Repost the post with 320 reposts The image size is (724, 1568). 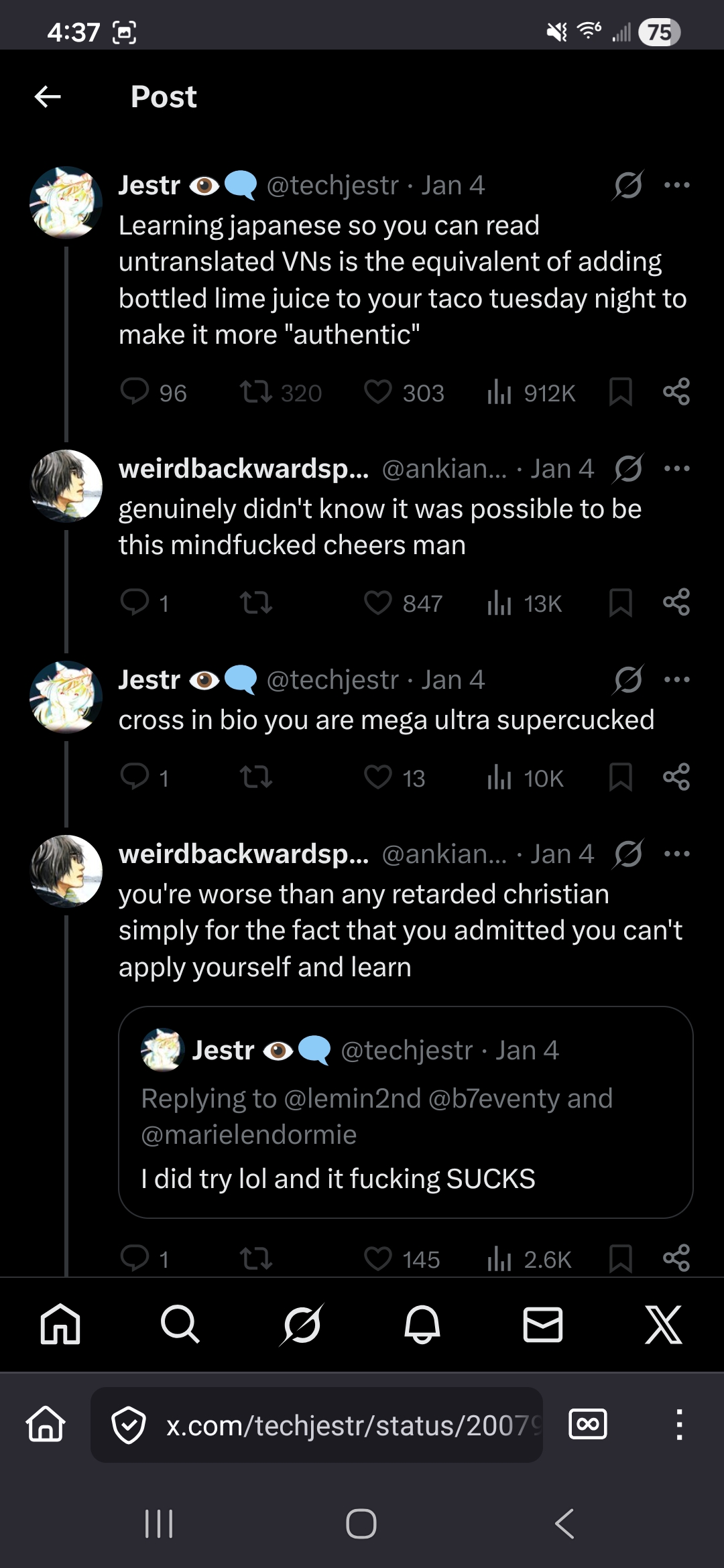255,392
